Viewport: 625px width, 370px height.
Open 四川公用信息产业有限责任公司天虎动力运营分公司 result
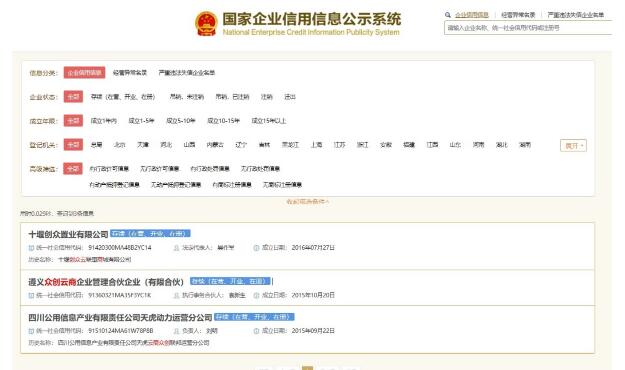coord(120,318)
